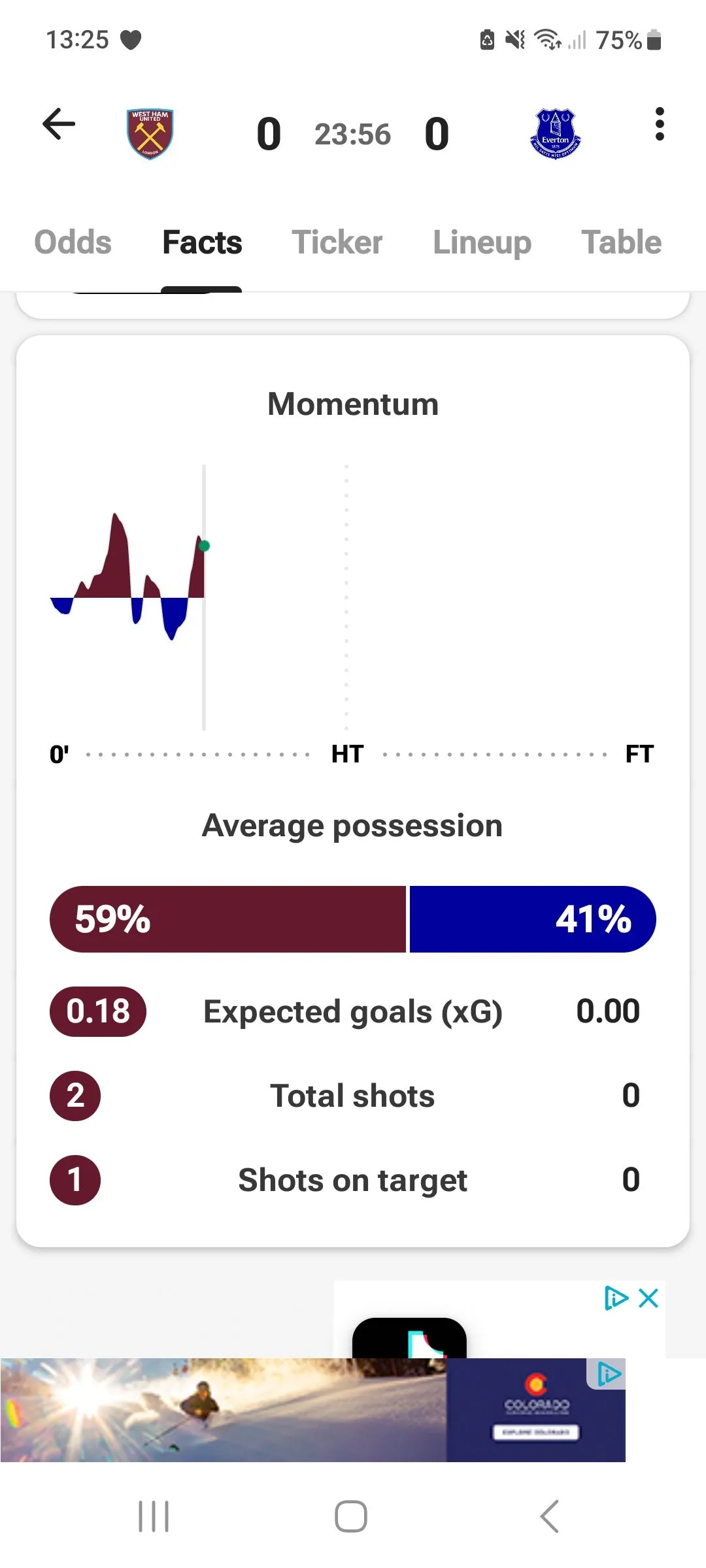Open the AdChoices info icon
The height and width of the screenshot is (1568, 706).
point(616,1298)
